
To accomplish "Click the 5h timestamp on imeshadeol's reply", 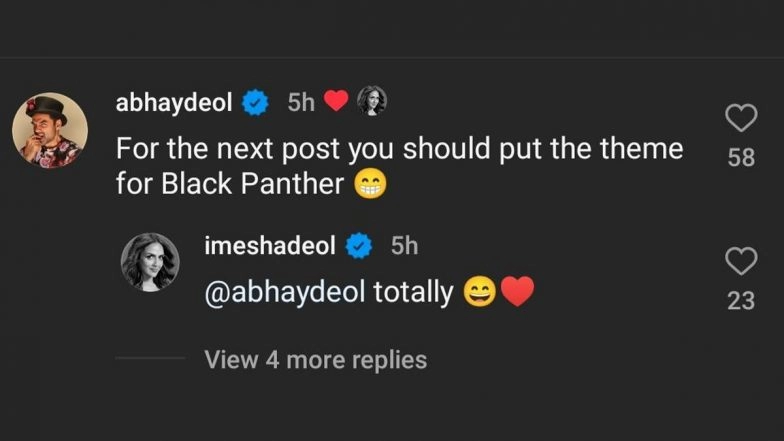I will pos(404,245).
